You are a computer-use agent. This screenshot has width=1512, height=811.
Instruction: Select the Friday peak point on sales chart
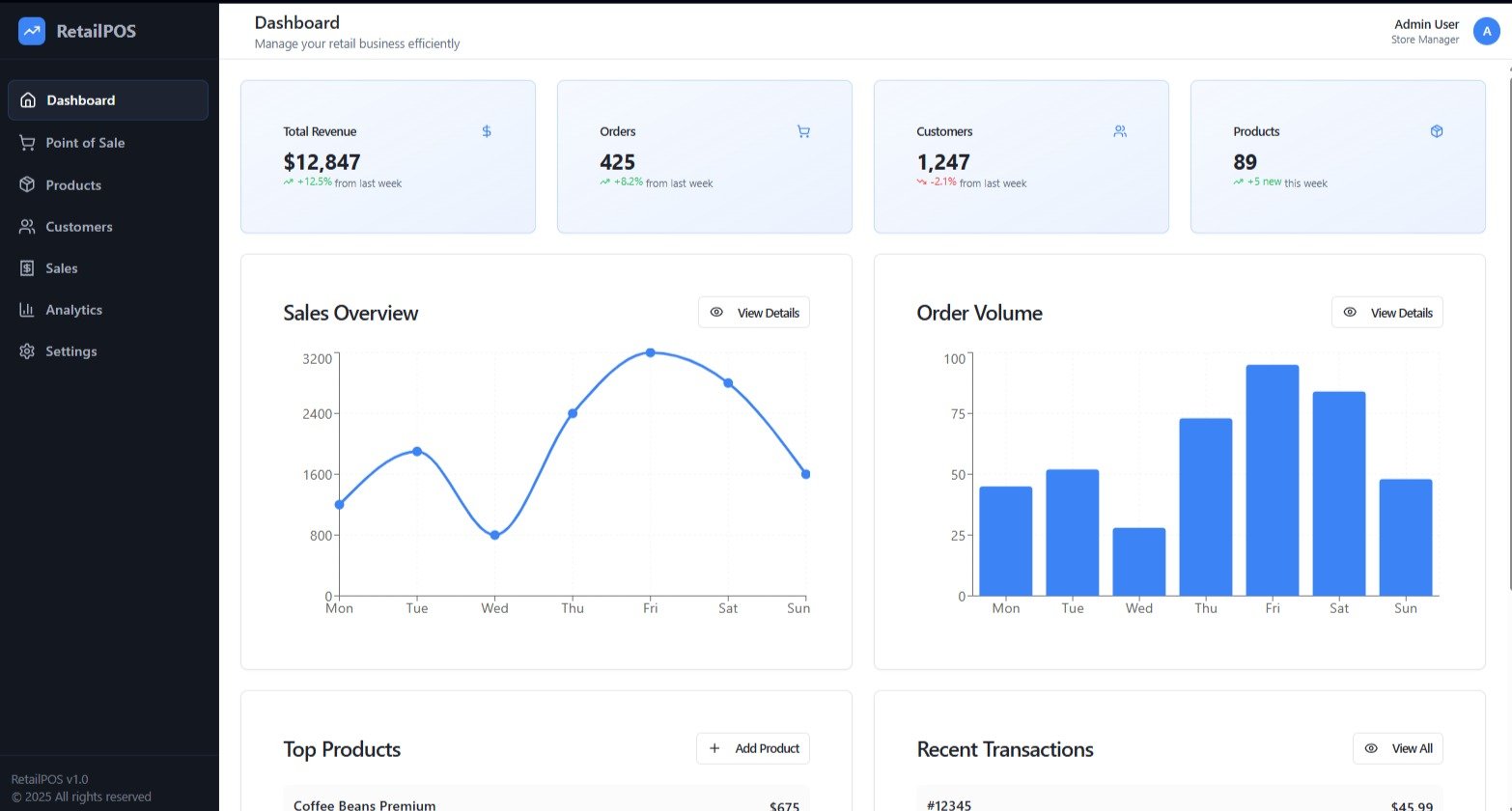[651, 352]
